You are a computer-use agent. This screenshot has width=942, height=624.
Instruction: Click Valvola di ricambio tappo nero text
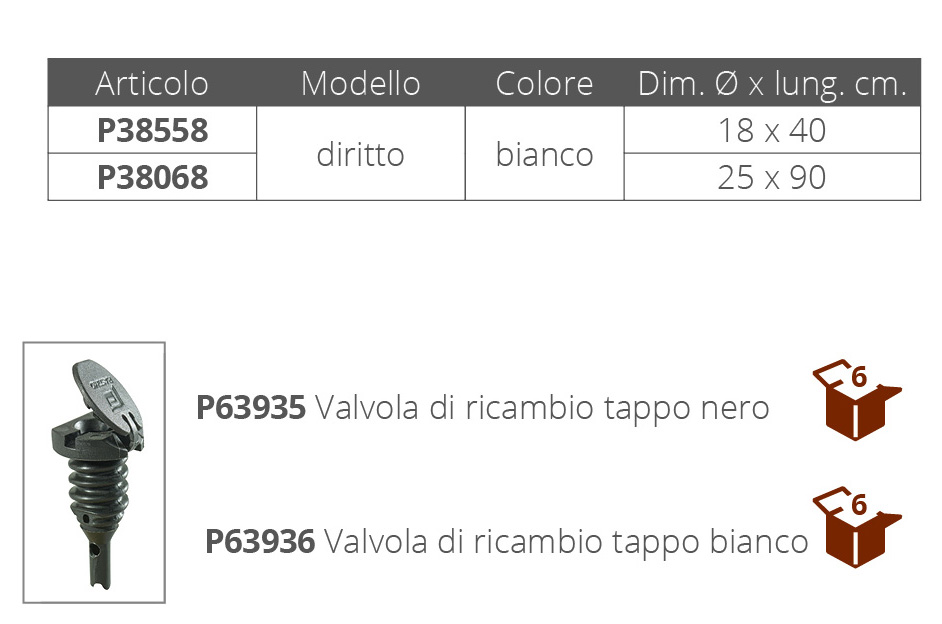[542, 408]
